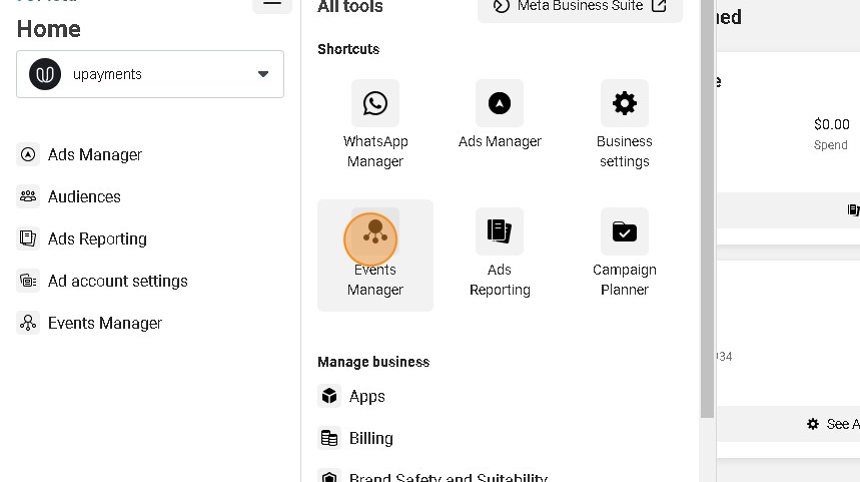Click the Shortcuts section heading
This screenshot has height=482, width=860.
coord(348,49)
